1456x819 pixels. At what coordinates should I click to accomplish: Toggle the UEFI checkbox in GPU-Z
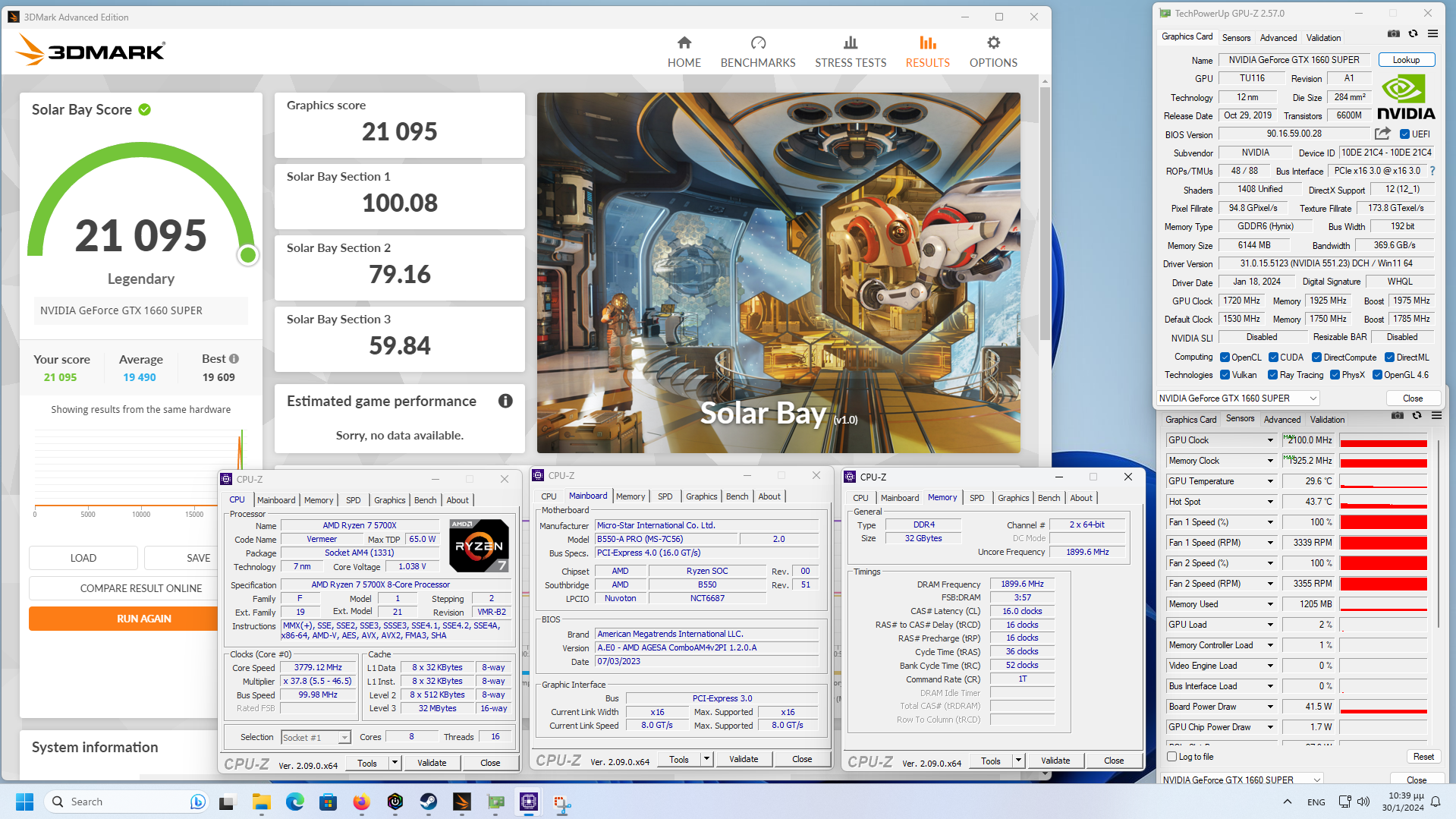pos(1404,134)
